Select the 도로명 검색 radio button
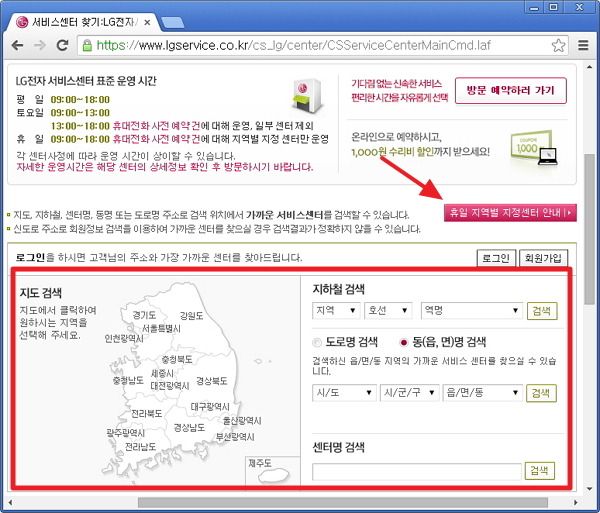Image resolution: width=600 pixels, height=513 pixels. click(317, 342)
